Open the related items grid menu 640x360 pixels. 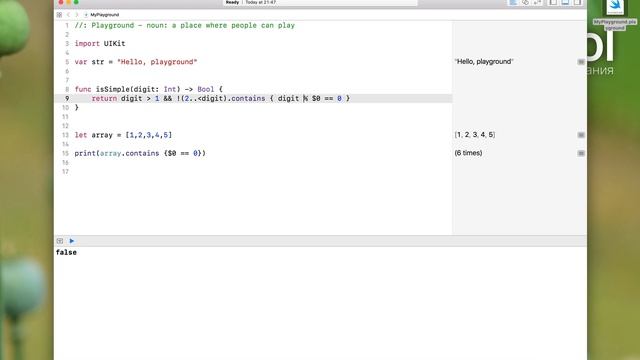59,15
